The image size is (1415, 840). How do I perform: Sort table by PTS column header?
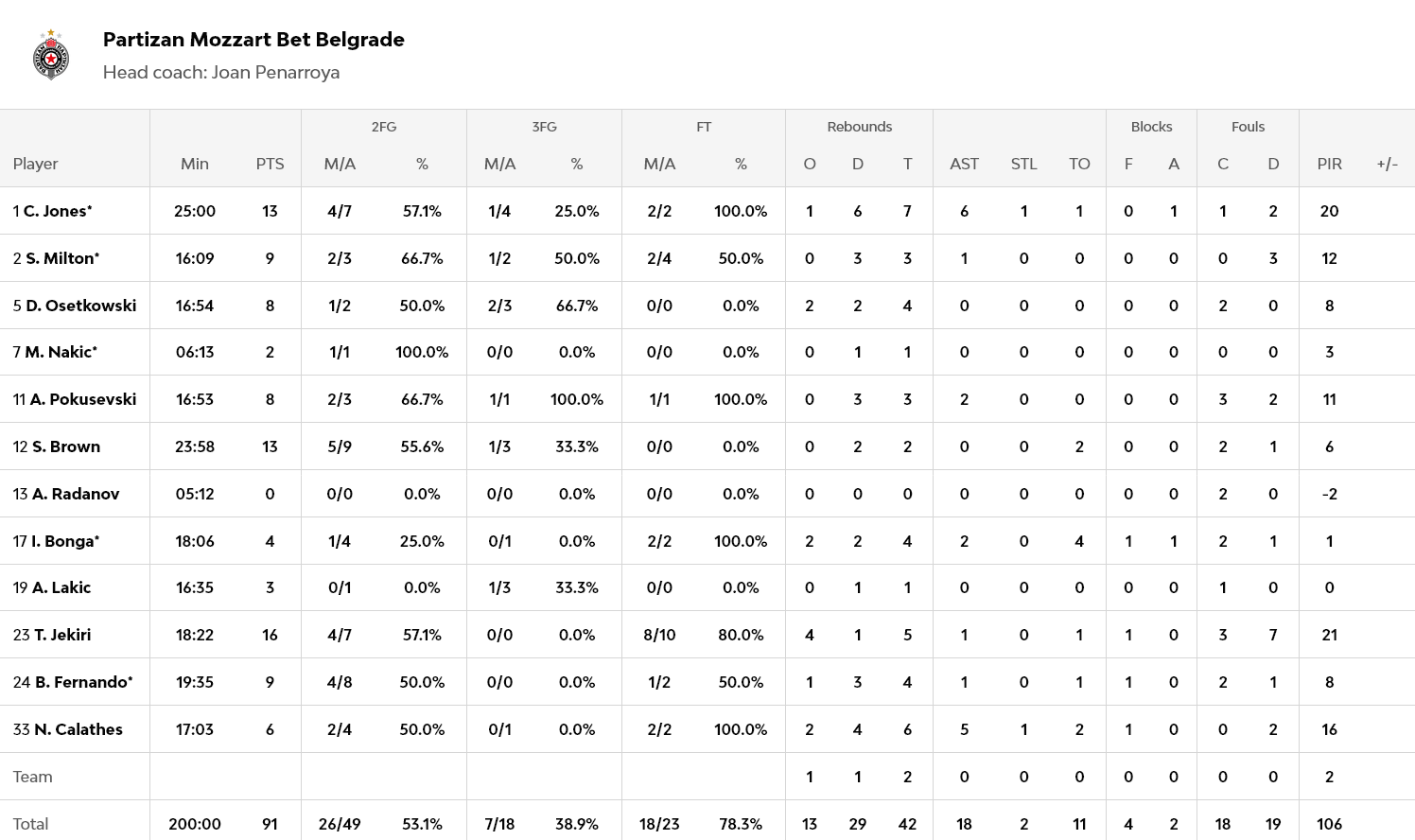pos(270,164)
